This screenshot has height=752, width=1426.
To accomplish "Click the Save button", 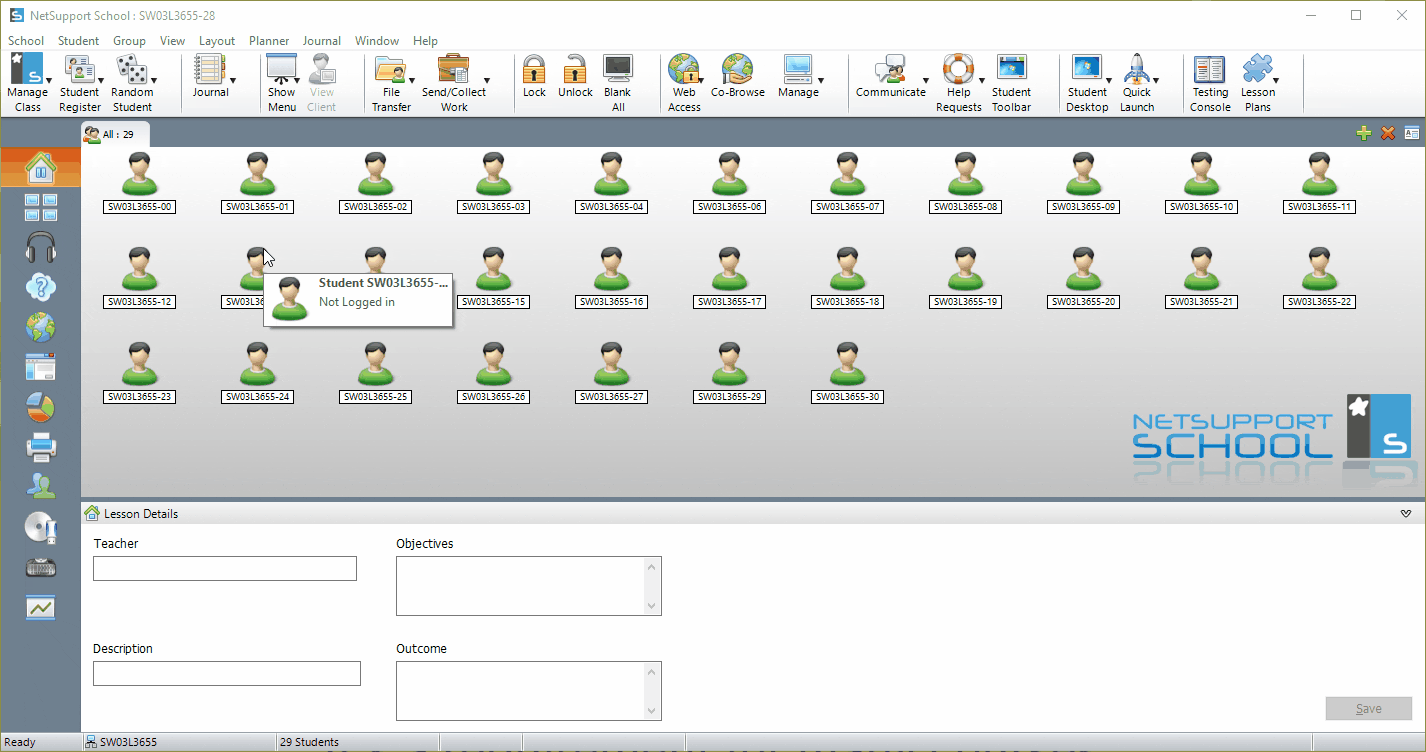I will tap(1368, 709).
